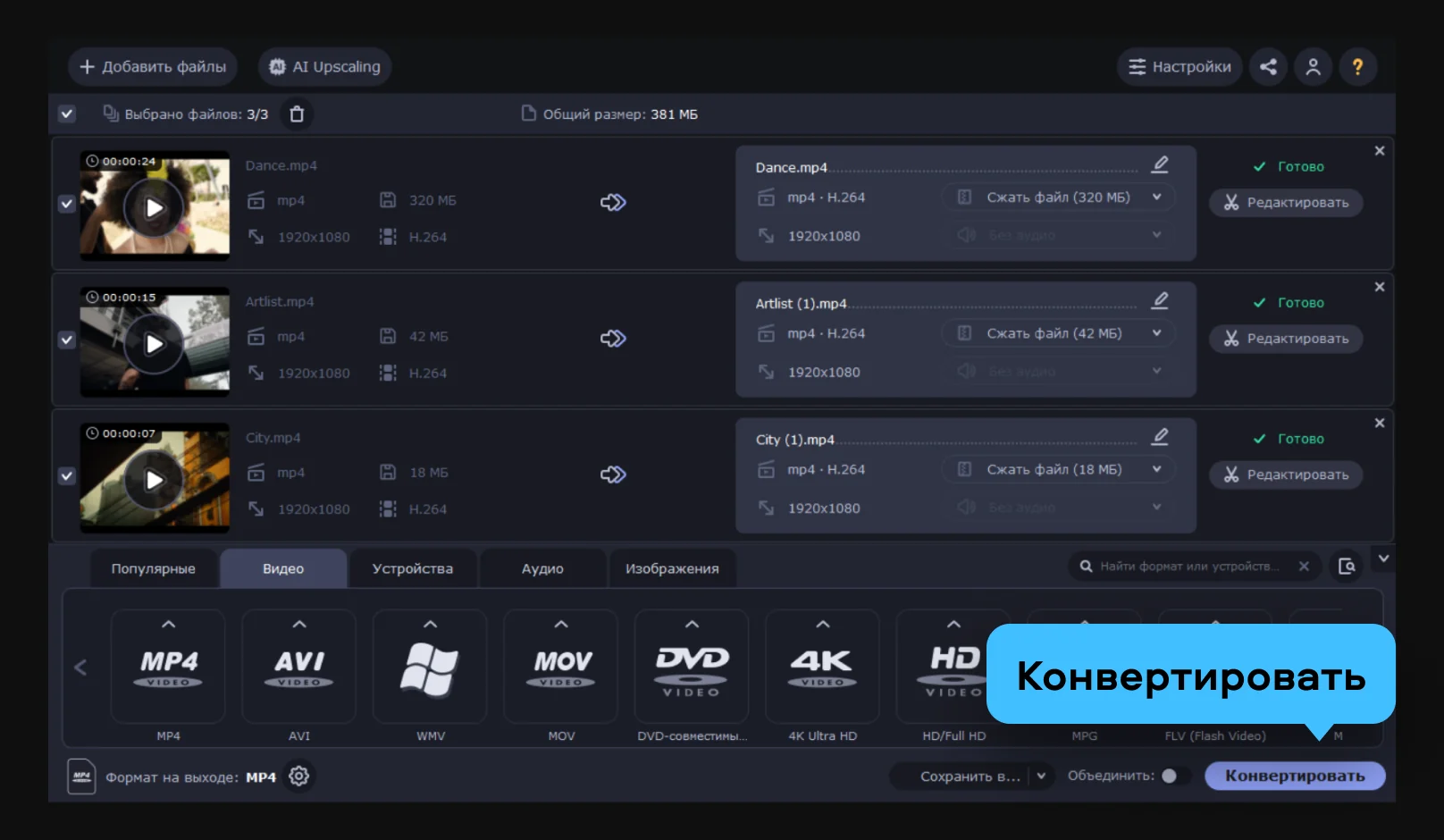The image size is (1444, 840).
Task: Uncheck the City.mp4 file checkbox
Action: point(67,476)
